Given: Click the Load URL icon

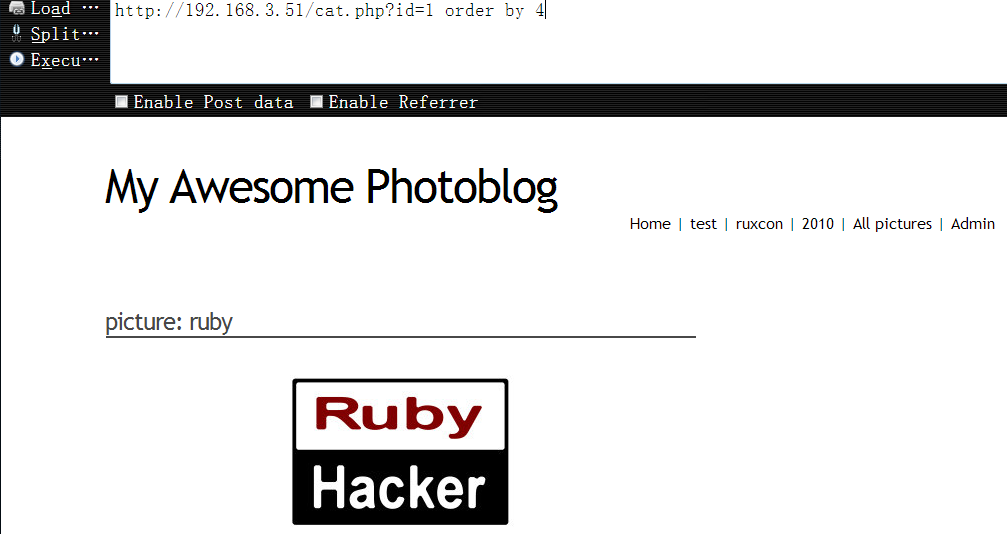Looking at the screenshot, I should click(17, 8).
